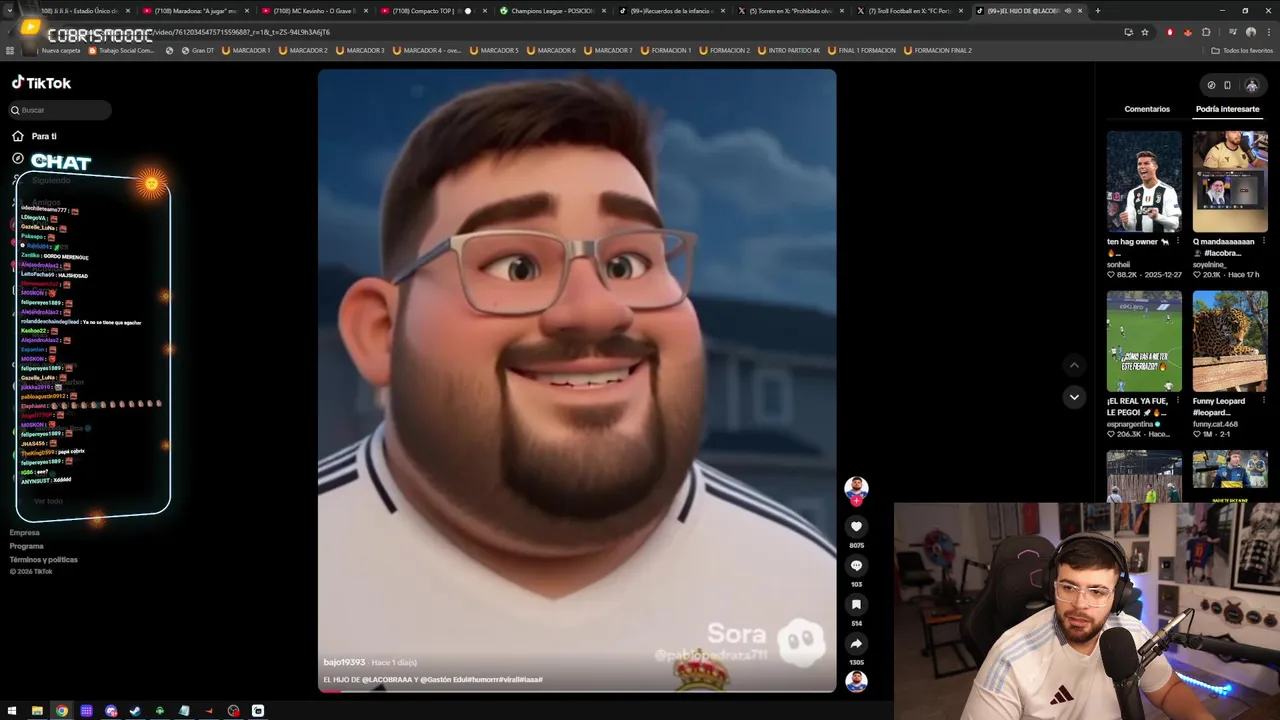Open the profile avatar at top right
1280x720 pixels.
(1251, 85)
